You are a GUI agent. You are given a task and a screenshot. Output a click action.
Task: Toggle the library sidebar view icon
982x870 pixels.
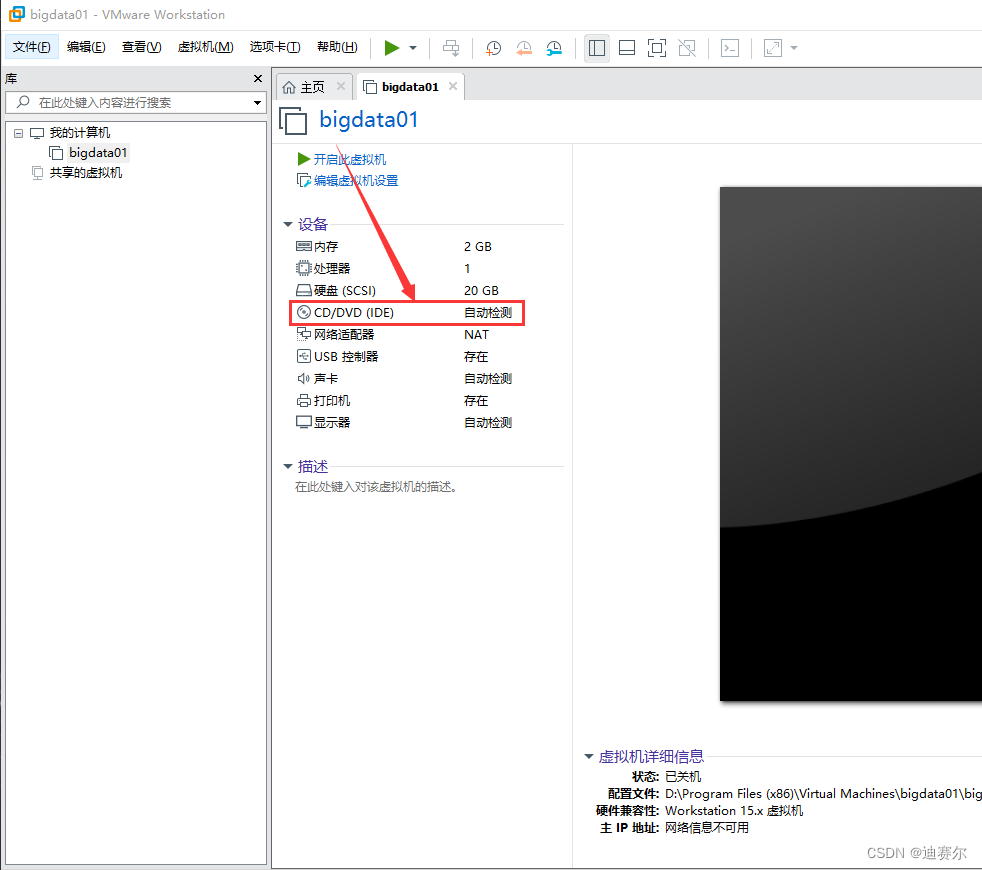597,48
